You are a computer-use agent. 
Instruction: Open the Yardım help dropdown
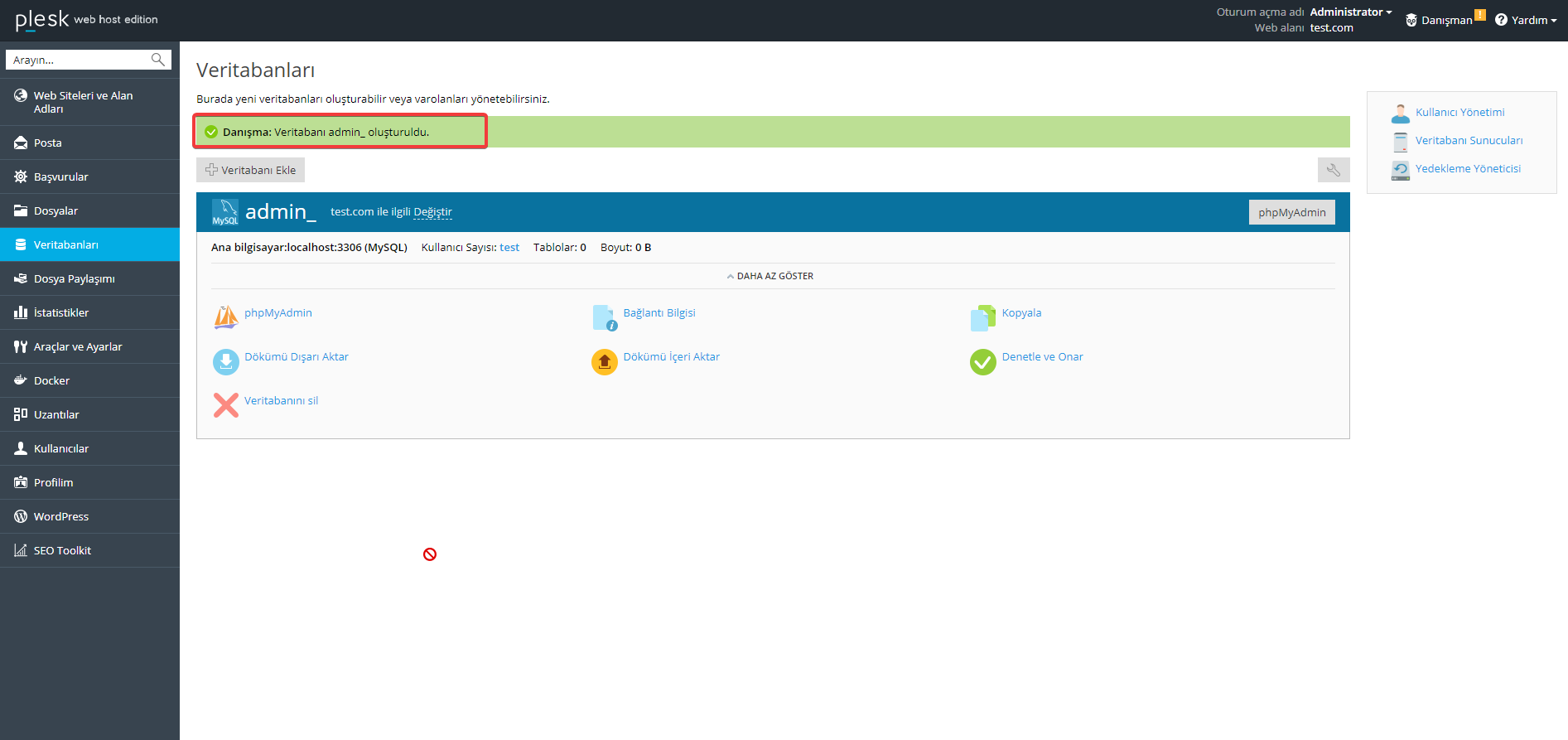(1526, 20)
